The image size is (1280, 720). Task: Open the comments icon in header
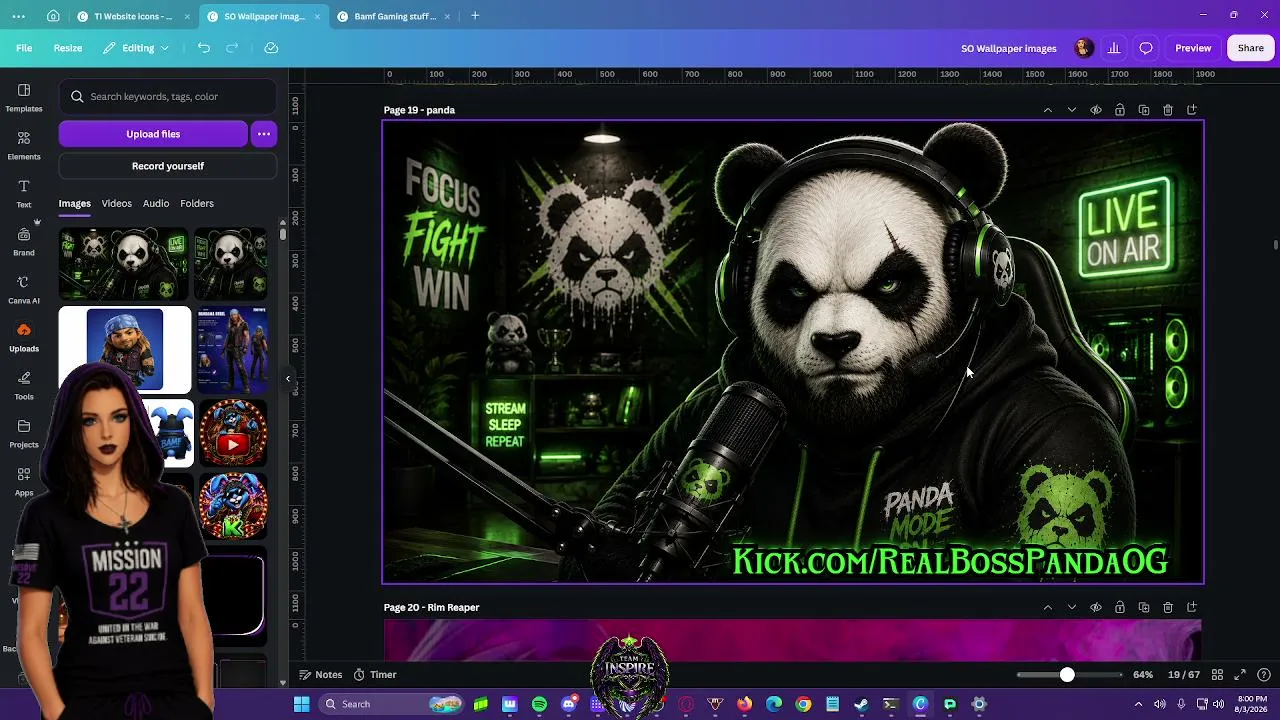pos(1146,48)
